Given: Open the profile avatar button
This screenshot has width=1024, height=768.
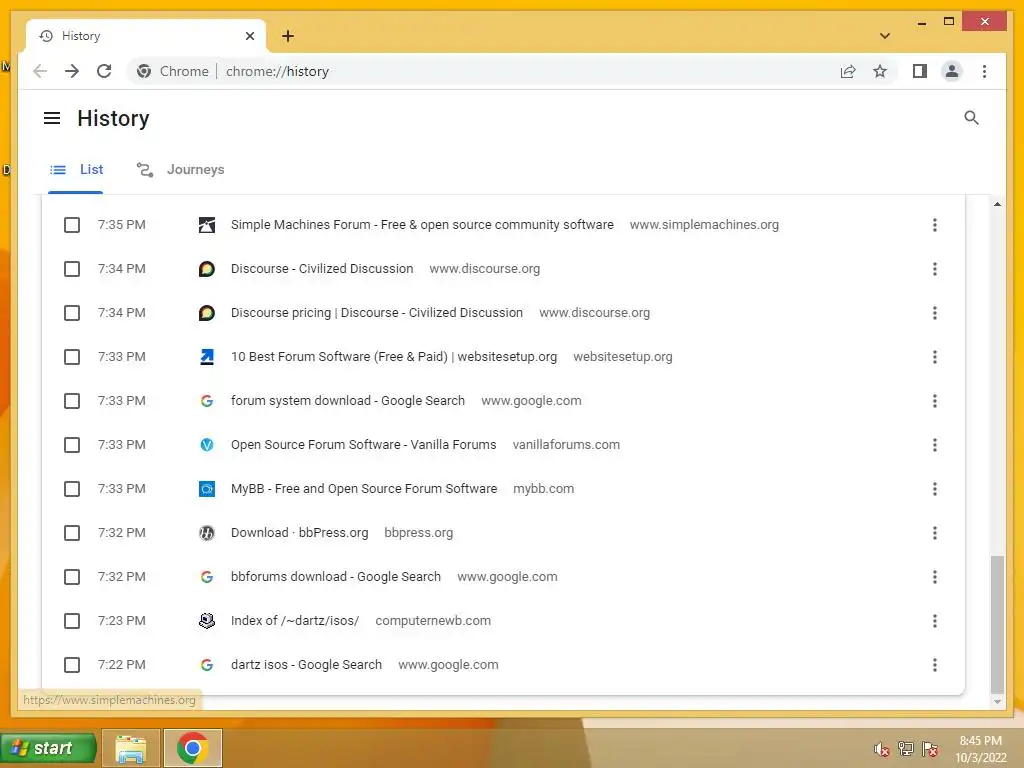Looking at the screenshot, I should (x=952, y=71).
